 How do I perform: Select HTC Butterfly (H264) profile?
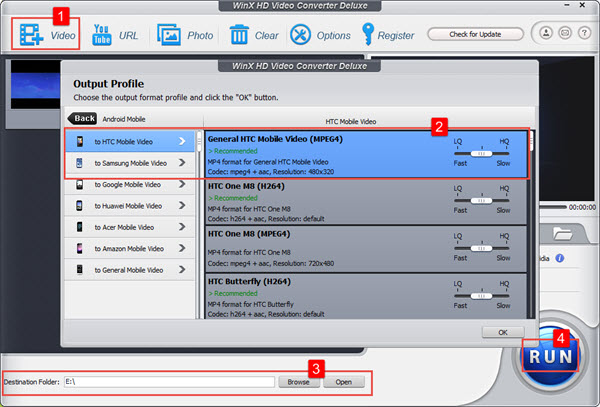[x=366, y=296]
